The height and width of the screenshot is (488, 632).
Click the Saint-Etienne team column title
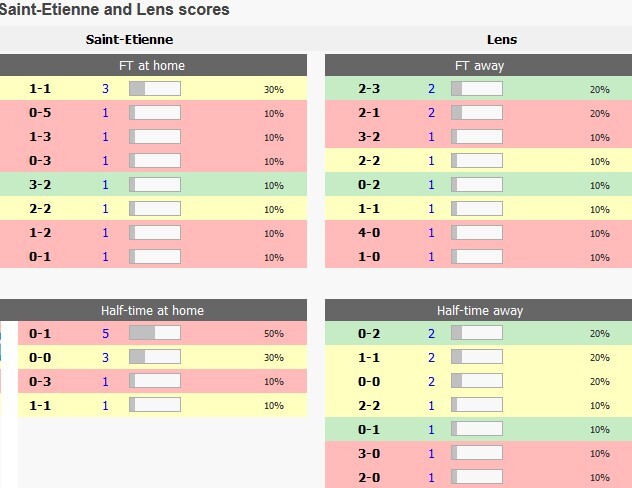pos(130,40)
